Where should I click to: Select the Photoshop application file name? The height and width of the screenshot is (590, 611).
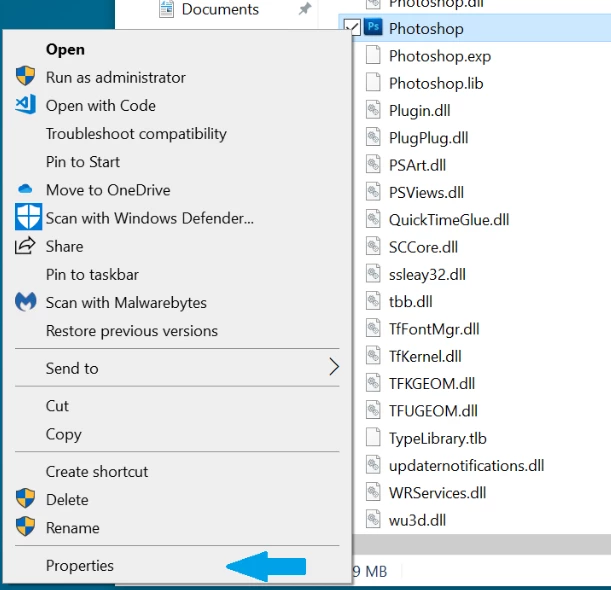426,28
